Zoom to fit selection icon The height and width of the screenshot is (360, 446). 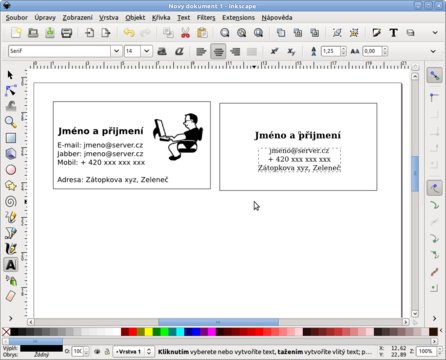225,33
